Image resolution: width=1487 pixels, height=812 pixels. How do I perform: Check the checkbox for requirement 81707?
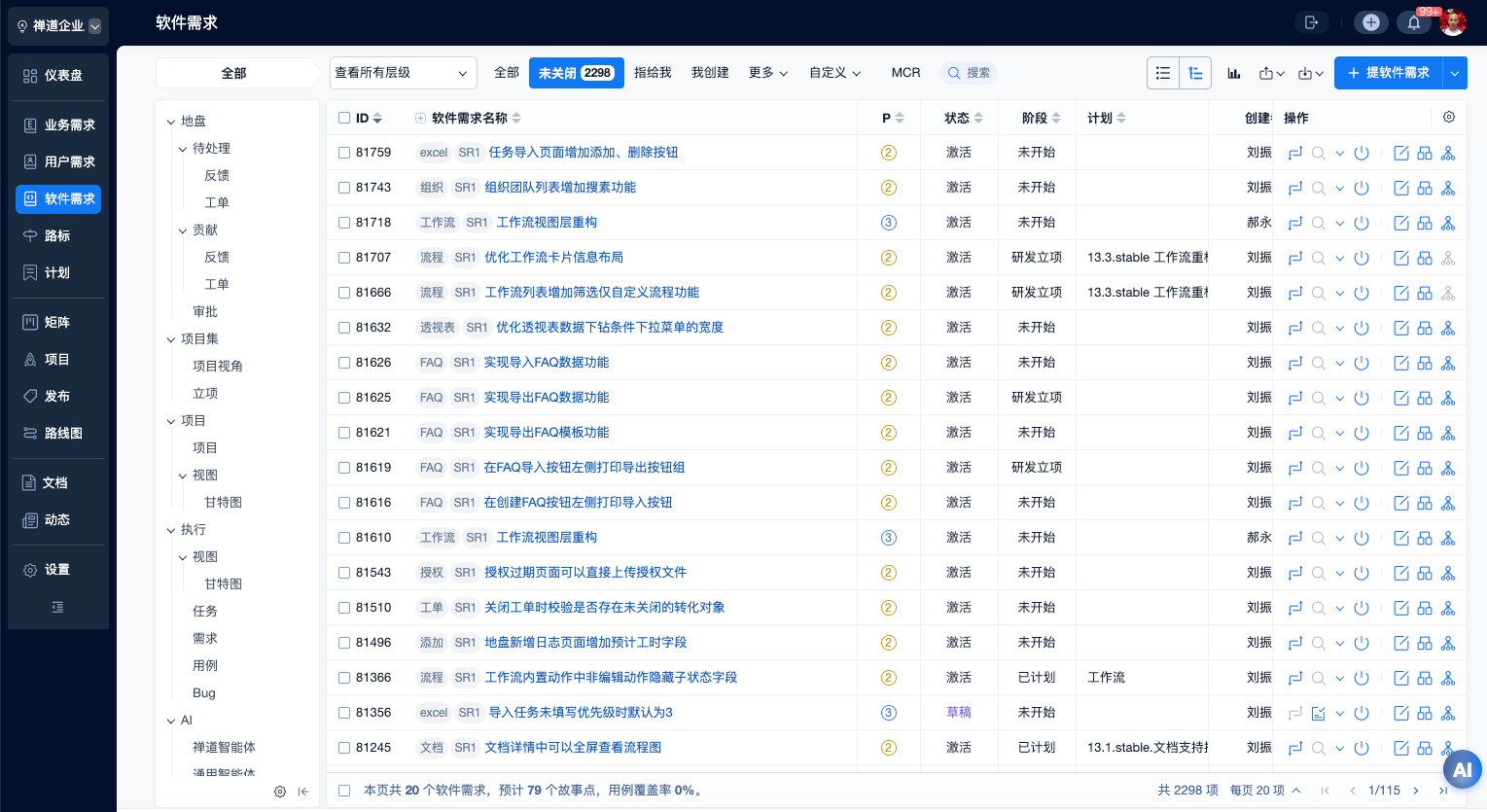click(344, 258)
